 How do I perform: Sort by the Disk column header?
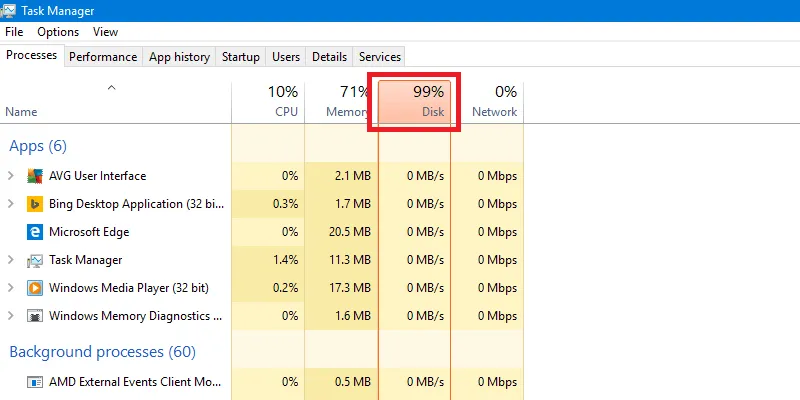414,103
